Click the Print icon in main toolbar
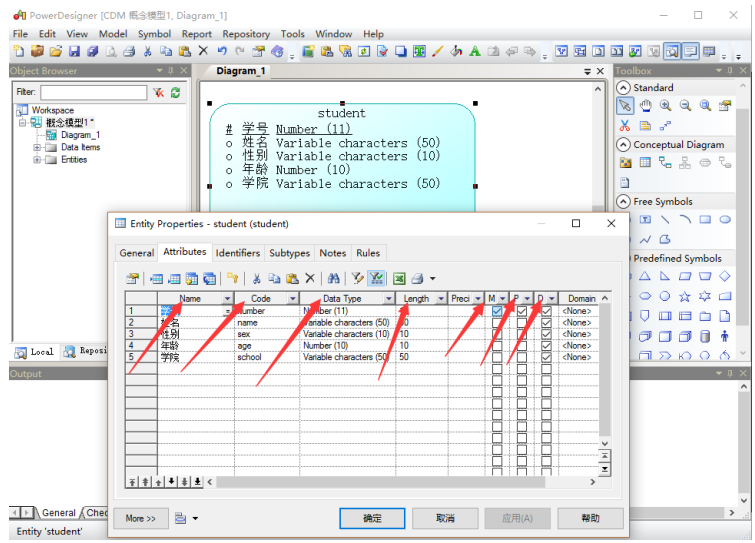This screenshot has width=755, height=543. pyautogui.click(x=129, y=51)
